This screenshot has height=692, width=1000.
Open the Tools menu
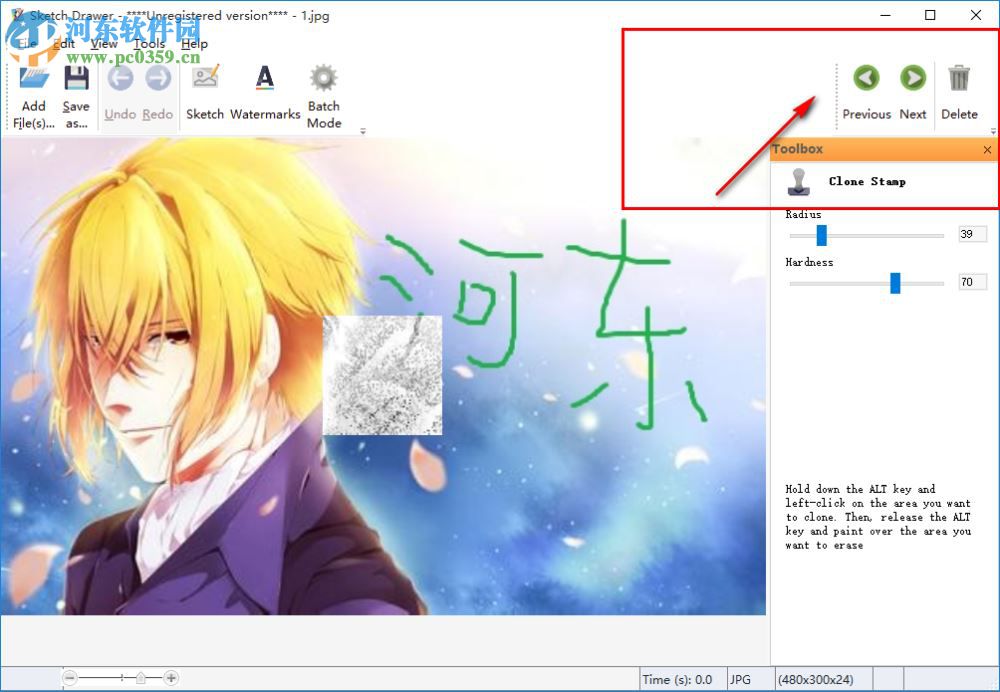149,44
